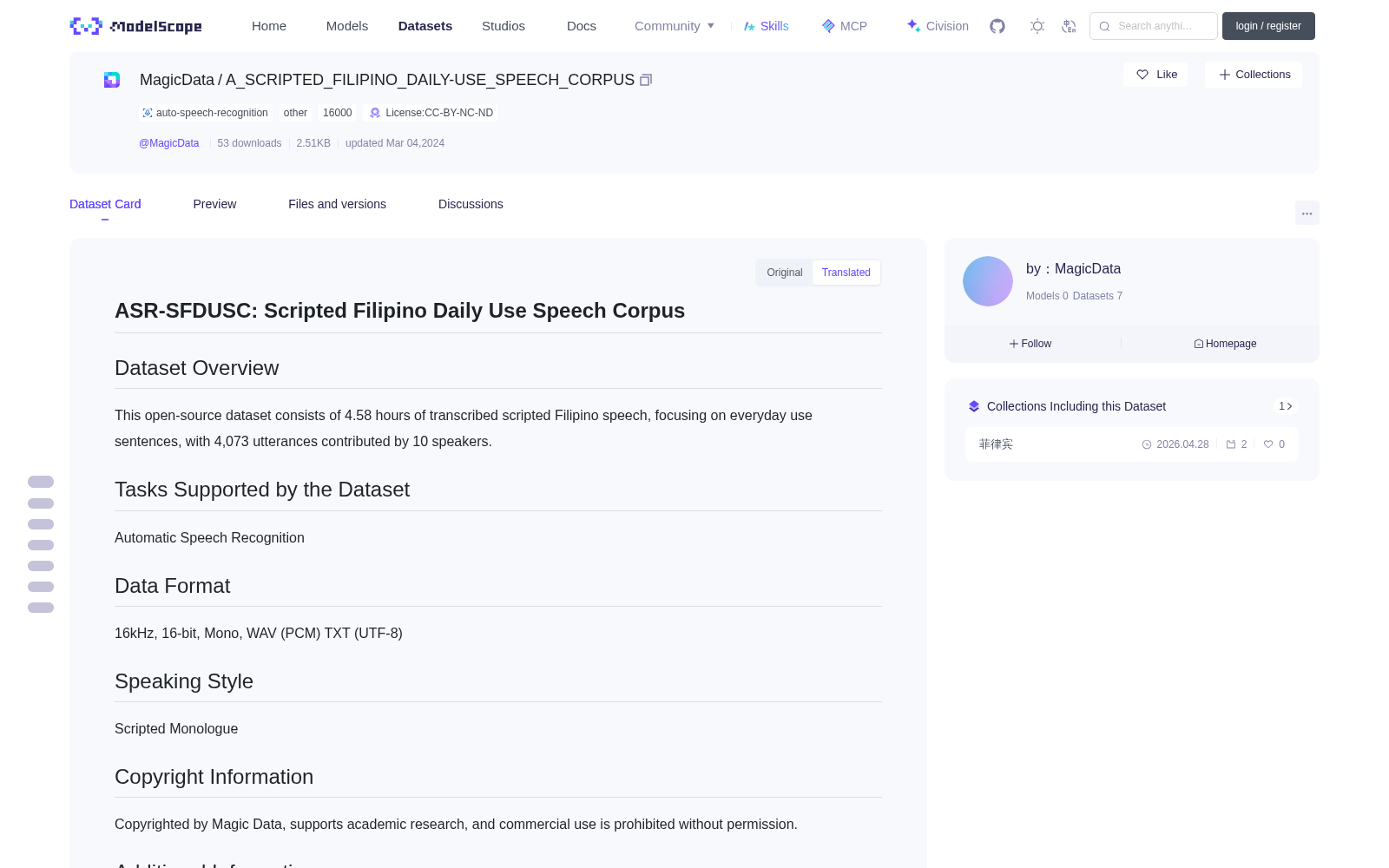1389x868 pixels.
Task: Click the 'Scripted Monologue' text
Action: pyautogui.click(x=176, y=729)
